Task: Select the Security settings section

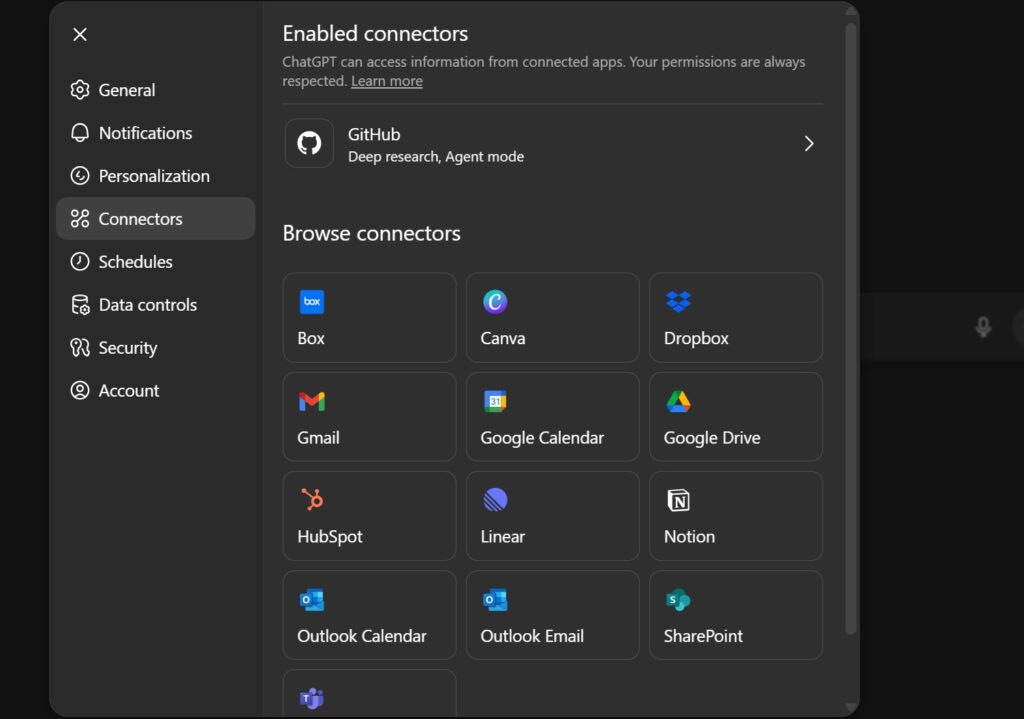Action: point(128,347)
